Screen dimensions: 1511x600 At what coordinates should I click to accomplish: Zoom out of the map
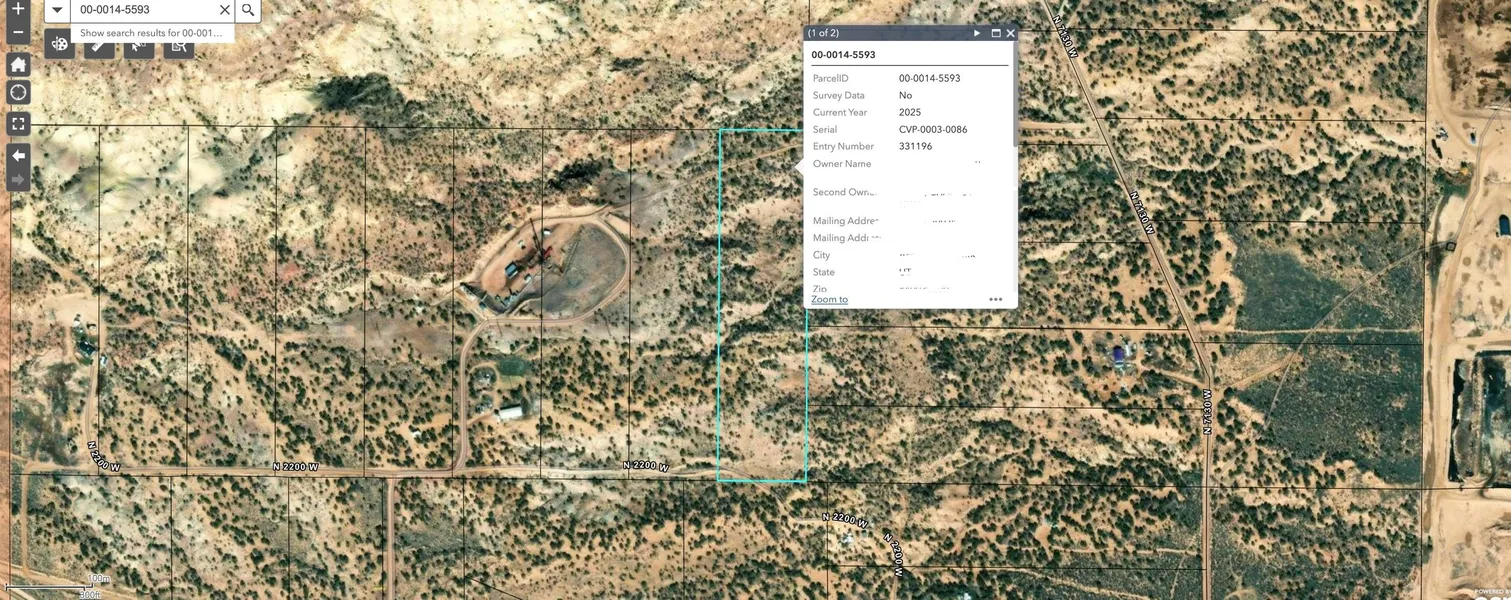click(x=18, y=32)
